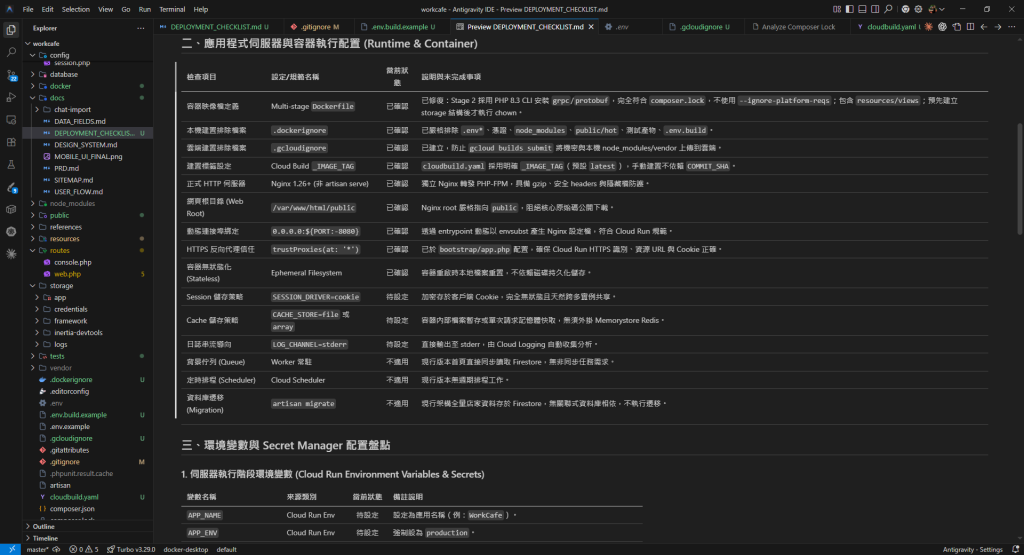The image size is (1024, 555).
Task: Click the artisan migrate code cell
Action: pyautogui.click(x=303, y=404)
